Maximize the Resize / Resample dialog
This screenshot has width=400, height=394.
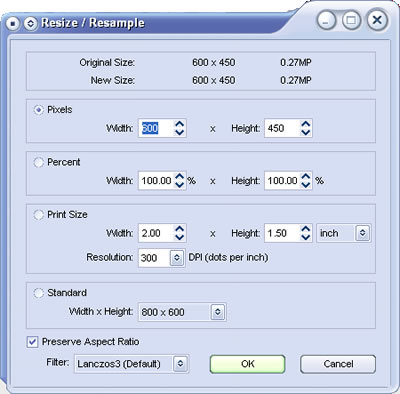351,21
